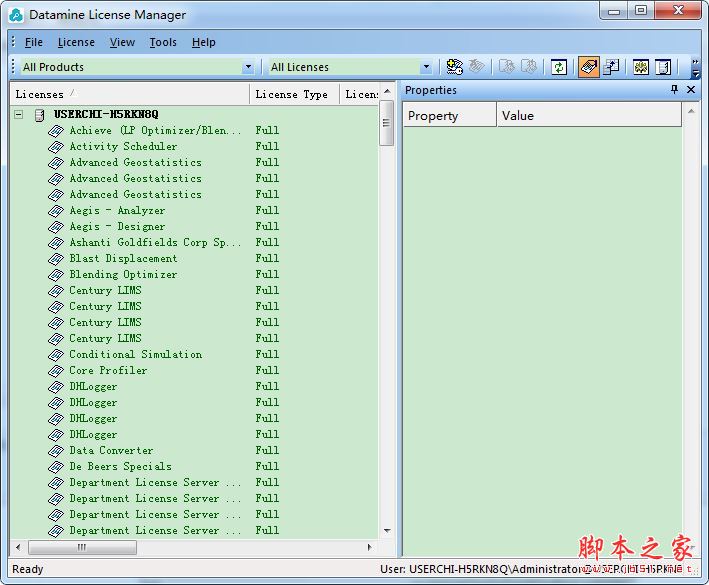Screen dimensions: 709x585
Task: Toggle the highlighted orange license view button
Action: [x=589, y=67]
